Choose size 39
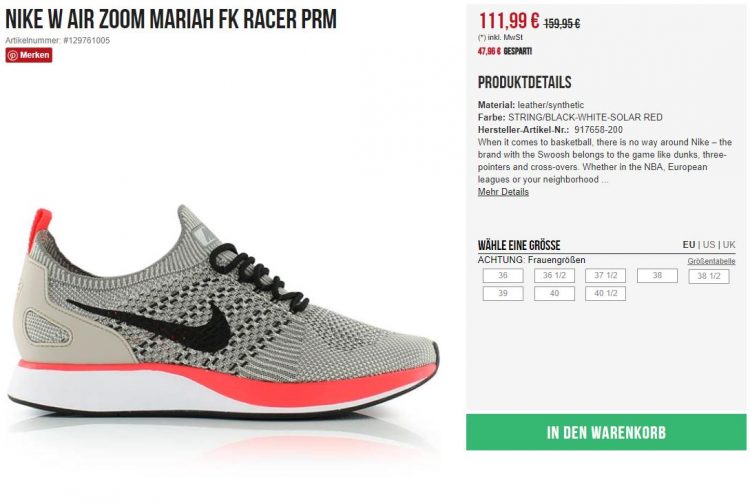The width and height of the screenshot is (750, 502). click(x=503, y=293)
